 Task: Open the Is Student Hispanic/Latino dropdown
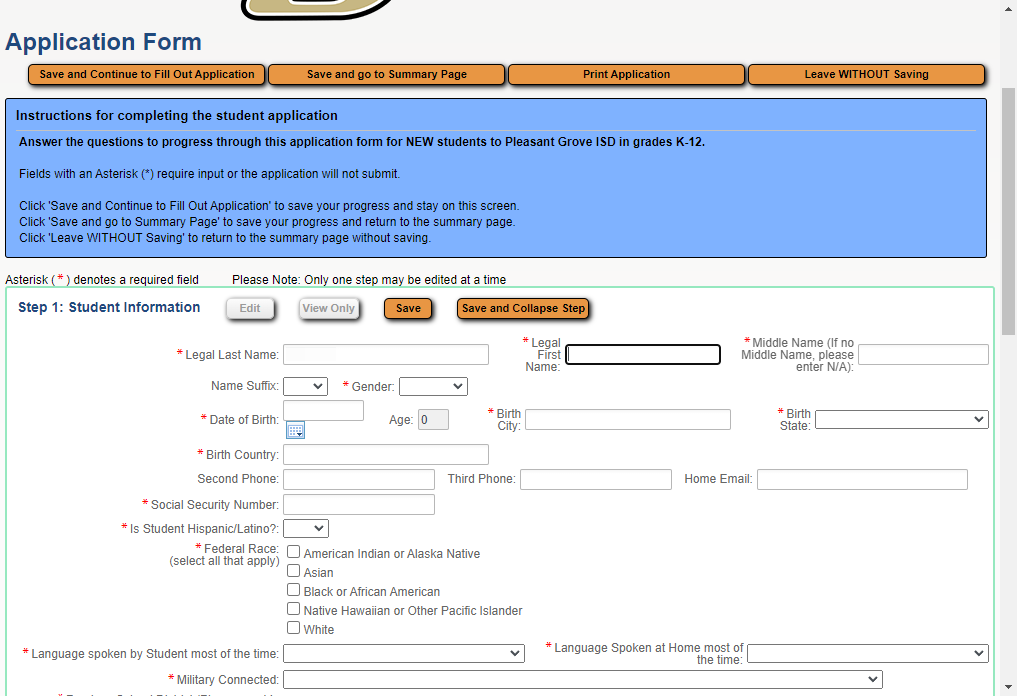click(306, 529)
